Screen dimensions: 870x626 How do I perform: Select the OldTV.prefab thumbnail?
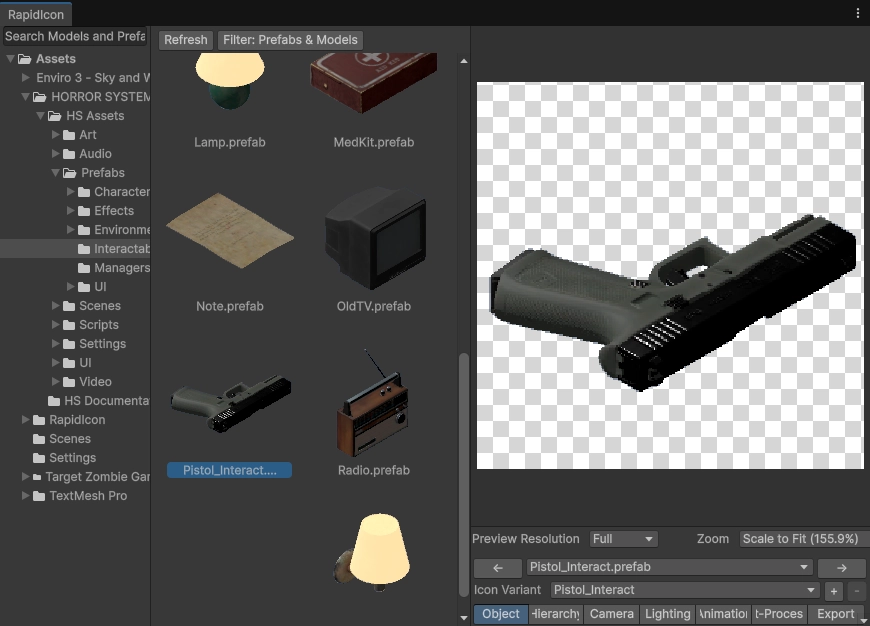point(376,239)
